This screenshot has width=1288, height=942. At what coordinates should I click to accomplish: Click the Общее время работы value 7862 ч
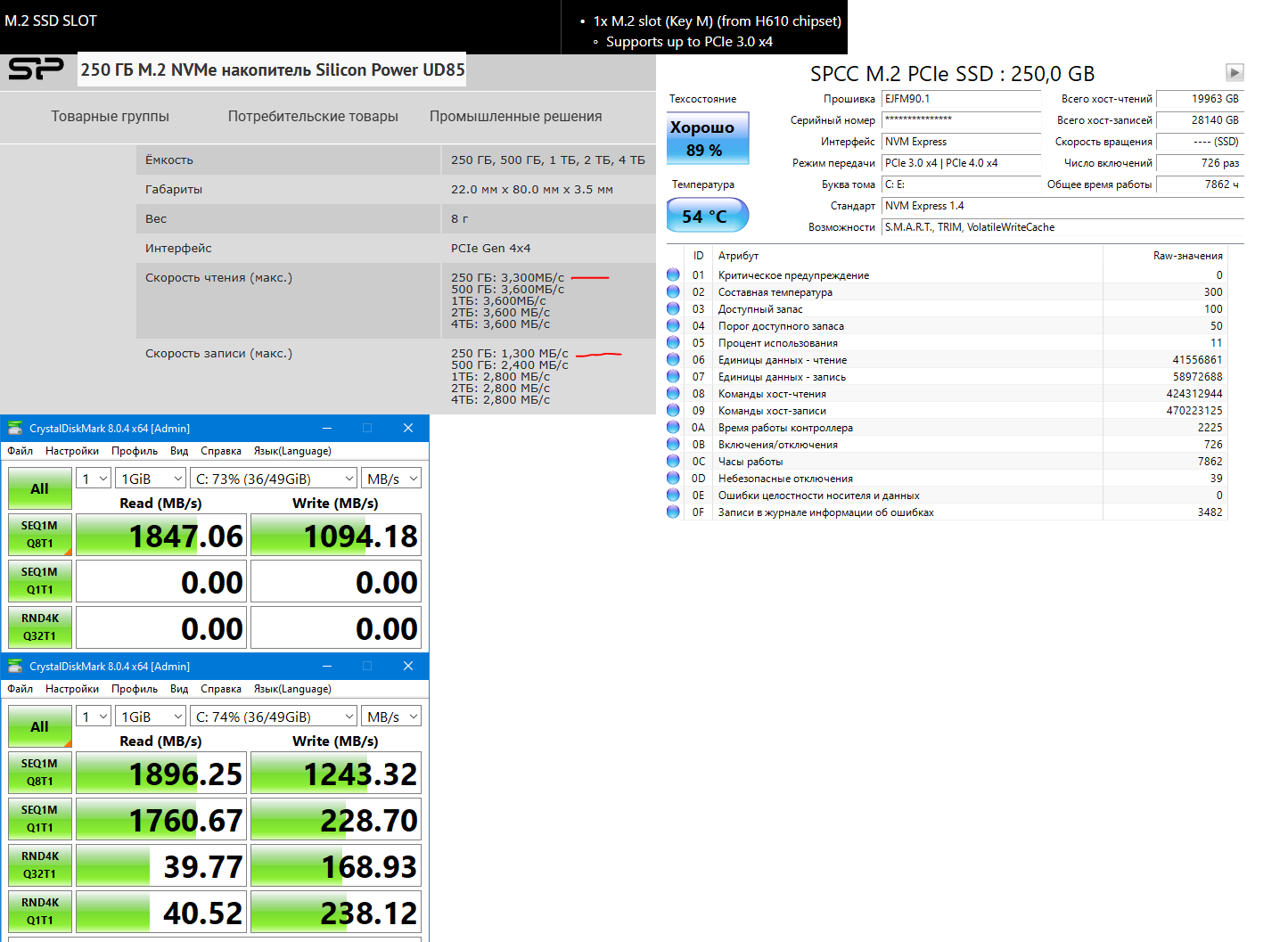pyautogui.click(x=1202, y=184)
